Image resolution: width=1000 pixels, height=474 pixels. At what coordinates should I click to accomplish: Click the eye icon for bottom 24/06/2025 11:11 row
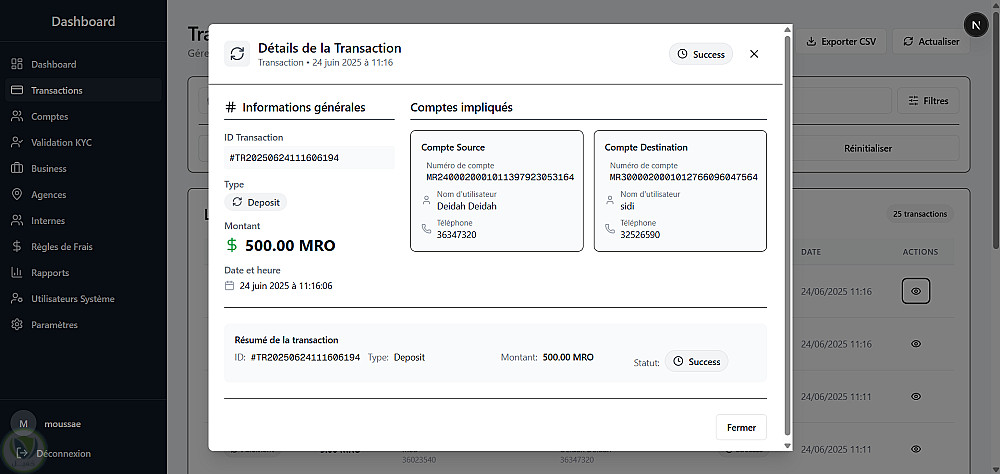[916, 448]
